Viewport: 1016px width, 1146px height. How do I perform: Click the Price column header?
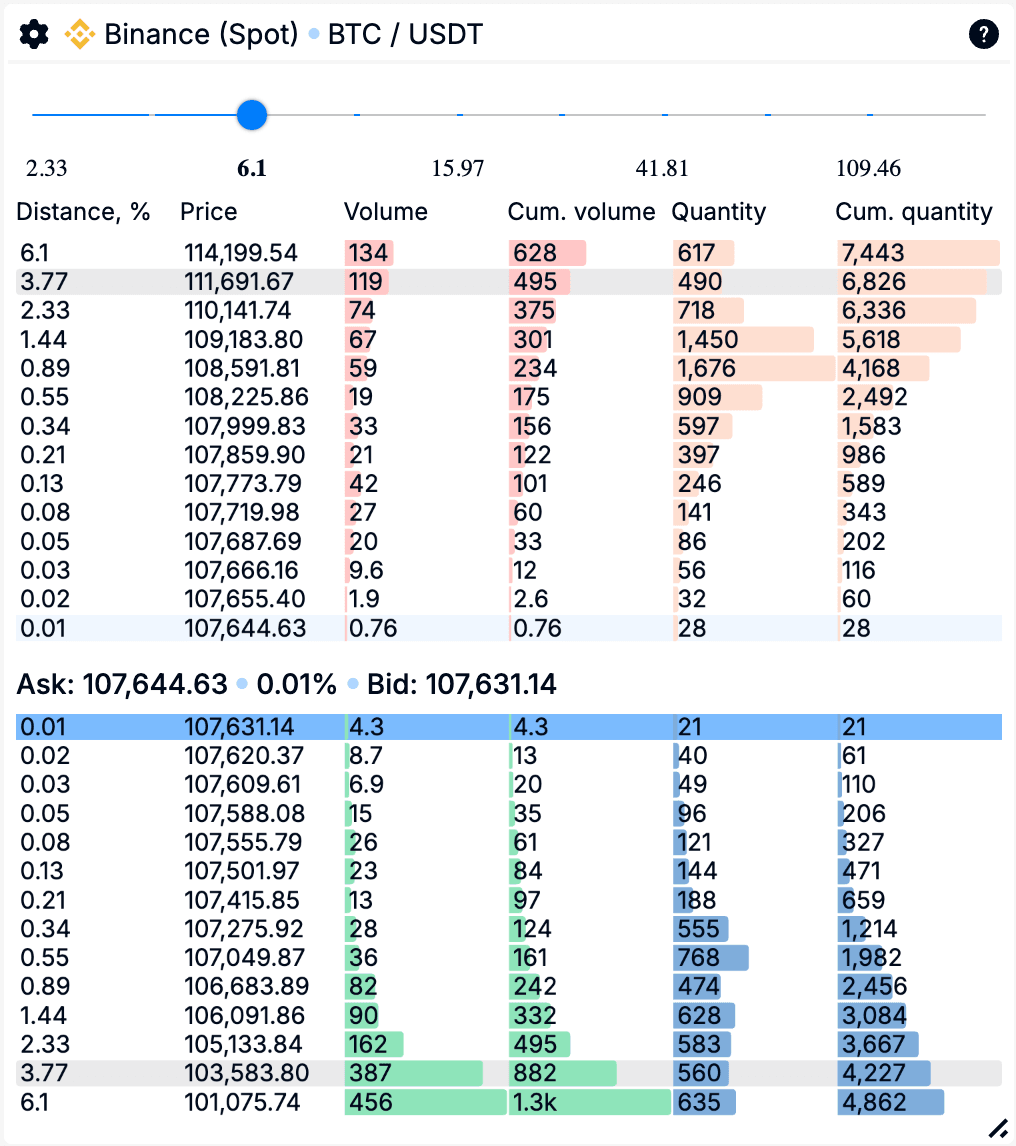pyautogui.click(x=208, y=212)
